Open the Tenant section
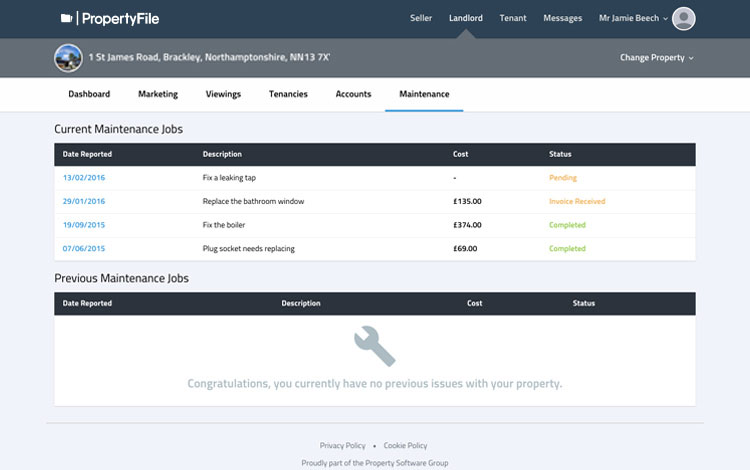750x470 pixels. (x=513, y=18)
